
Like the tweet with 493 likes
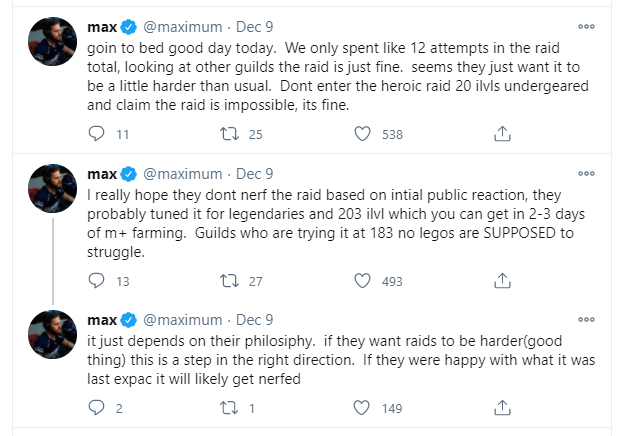click(362, 281)
